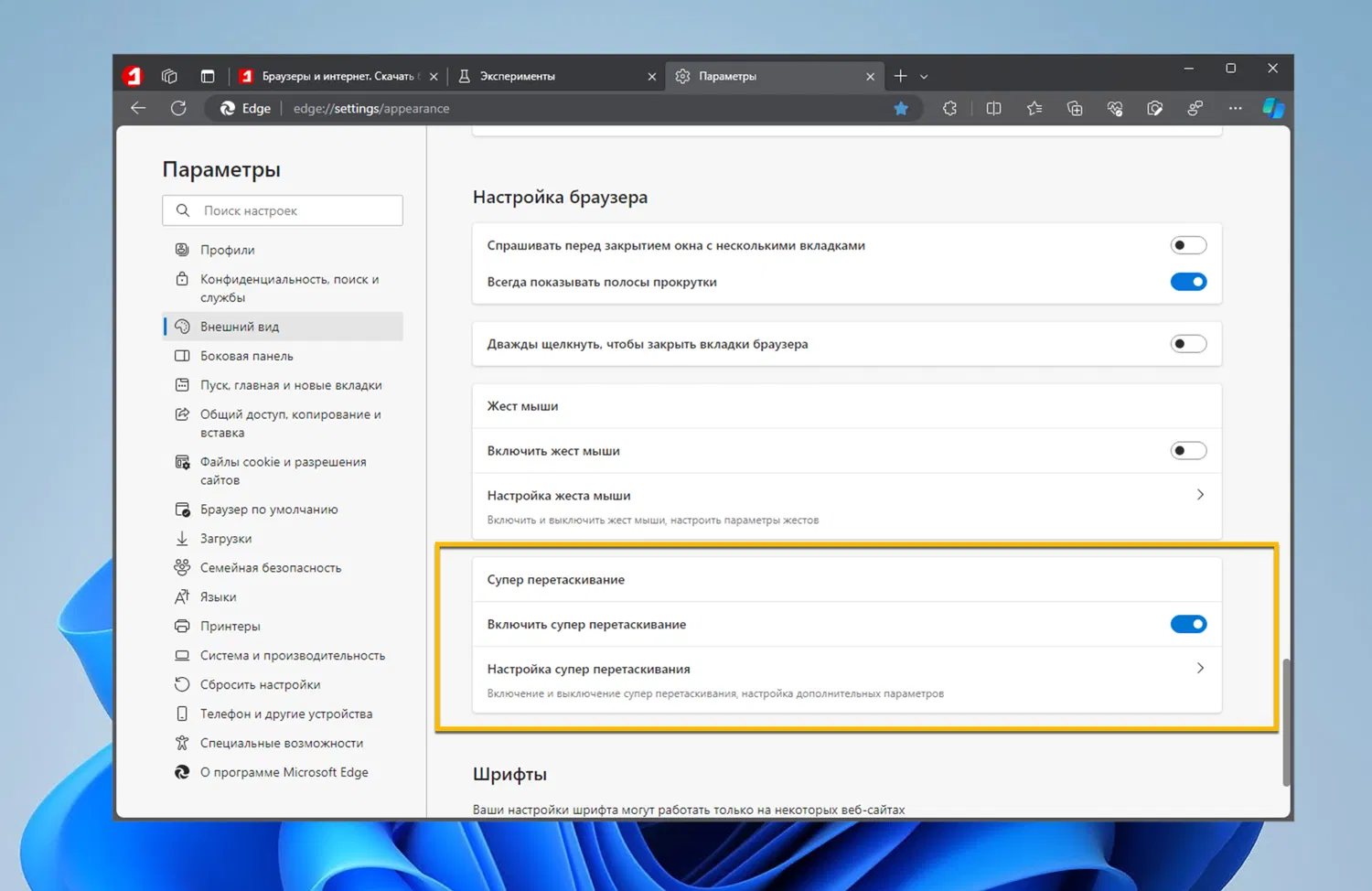This screenshot has width=1372, height=891.
Task: Click the Система и производительность laptop icon
Action: [x=182, y=656]
